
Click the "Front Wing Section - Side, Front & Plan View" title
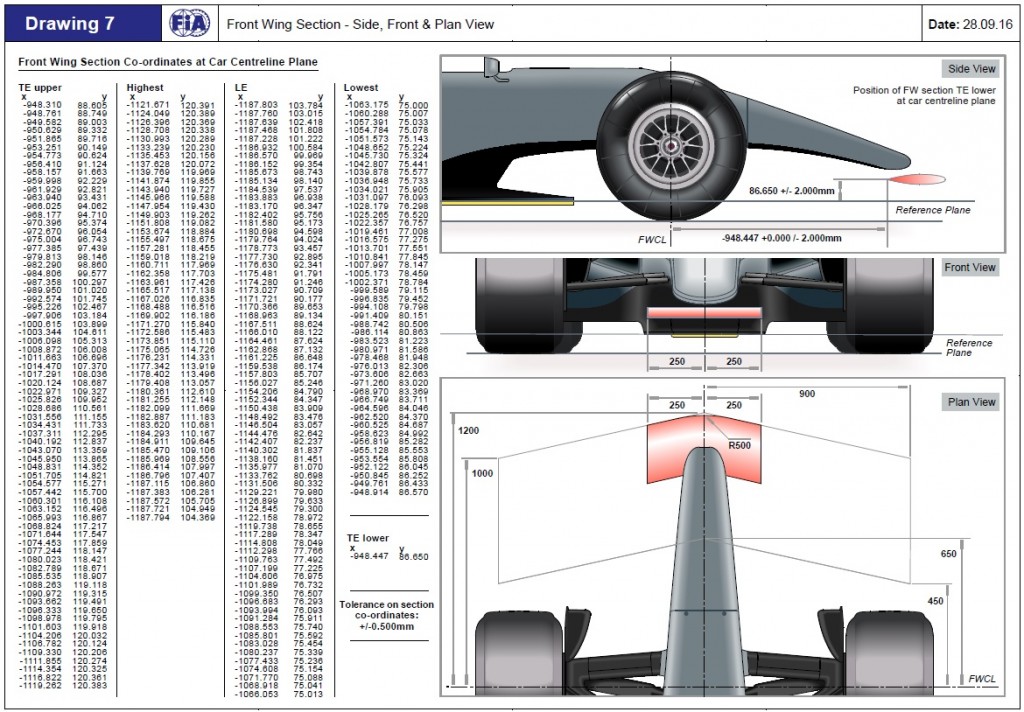coord(360,24)
